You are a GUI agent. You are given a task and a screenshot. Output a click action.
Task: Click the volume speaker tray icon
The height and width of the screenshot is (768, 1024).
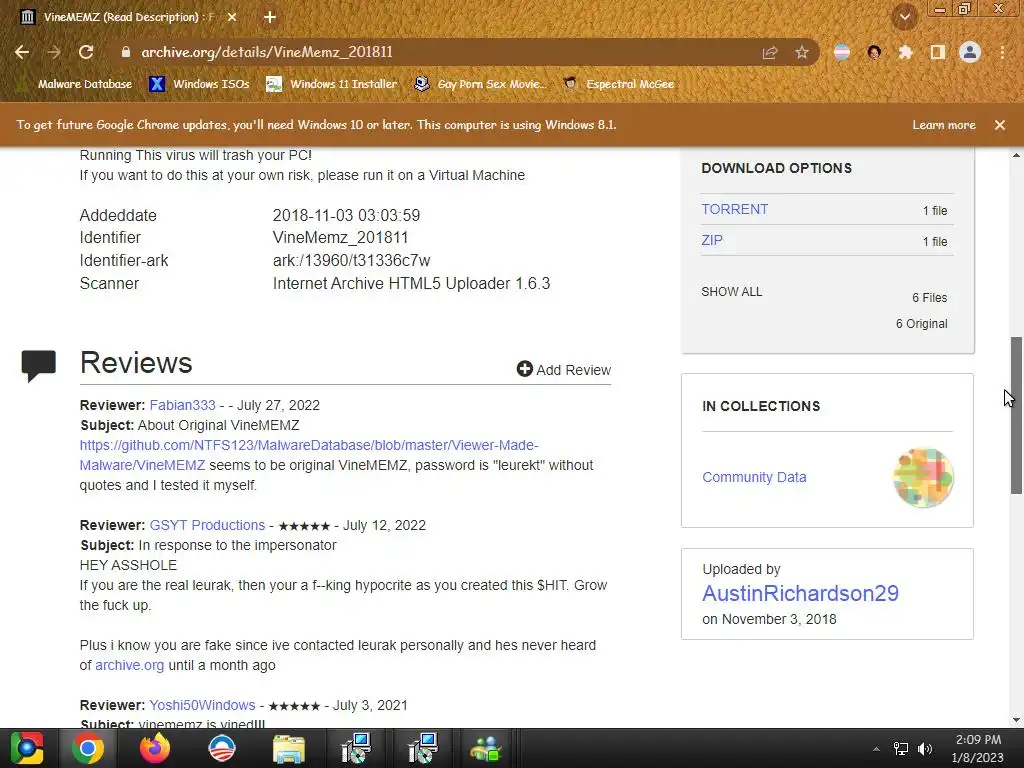tap(924, 749)
